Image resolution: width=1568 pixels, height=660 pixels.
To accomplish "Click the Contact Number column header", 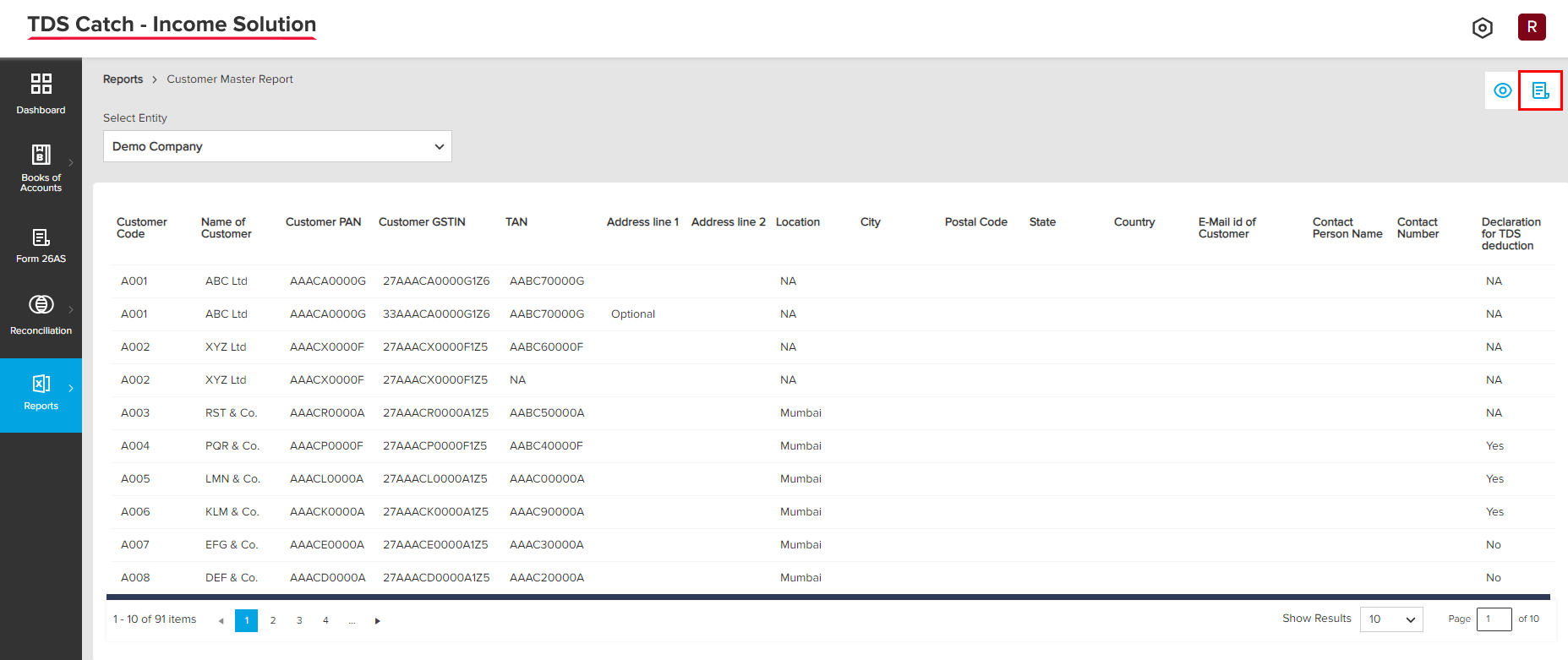I will tap(1418, 228).
